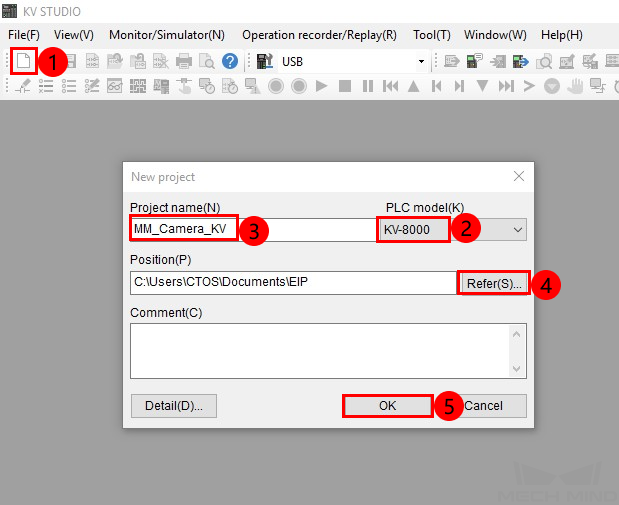Click the ladder document icon right of Save

coord(92,61)
